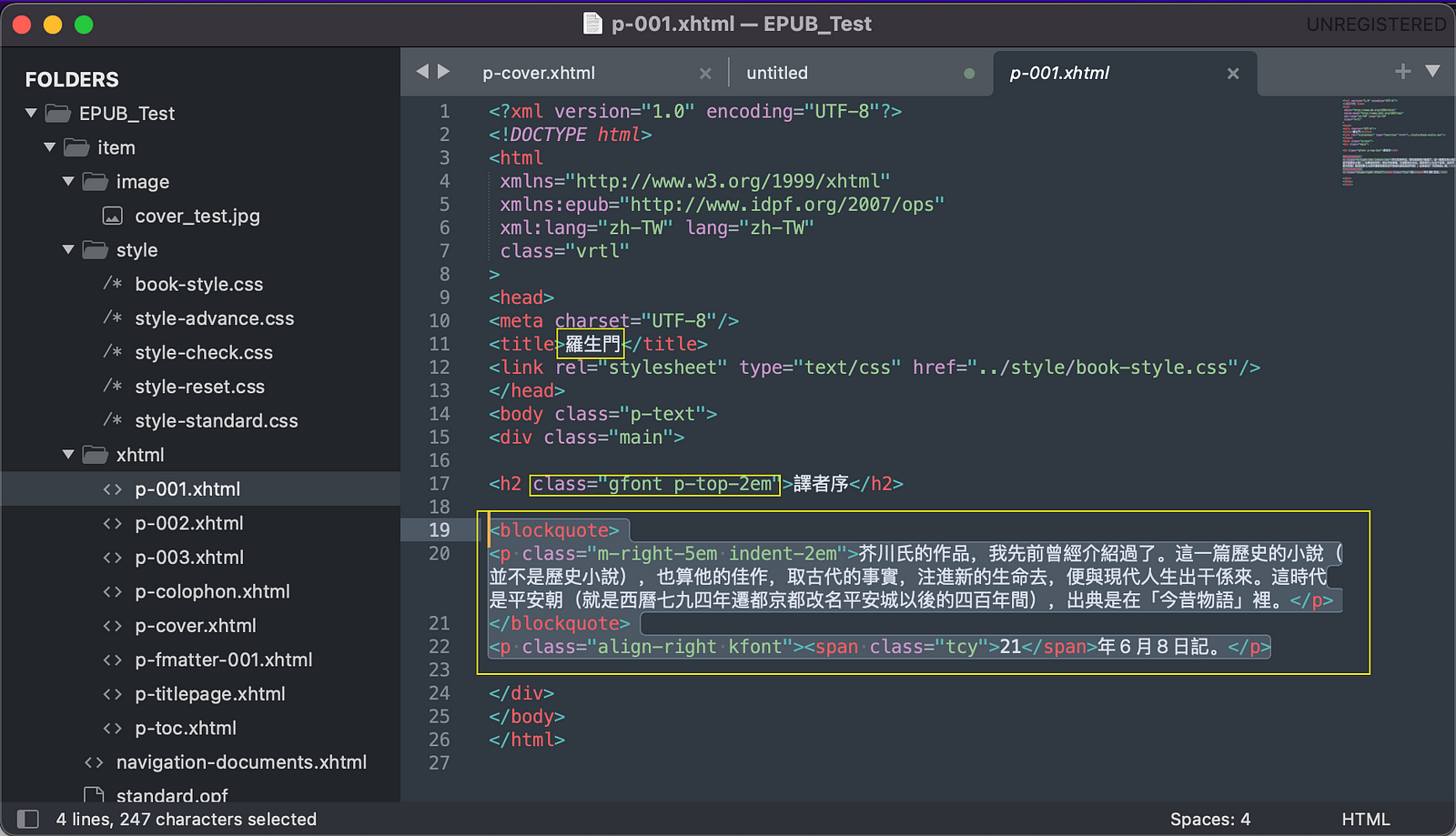The image size is (1456, 836).
Task: Click line number 19 in gutter
Action: point(440,529)
